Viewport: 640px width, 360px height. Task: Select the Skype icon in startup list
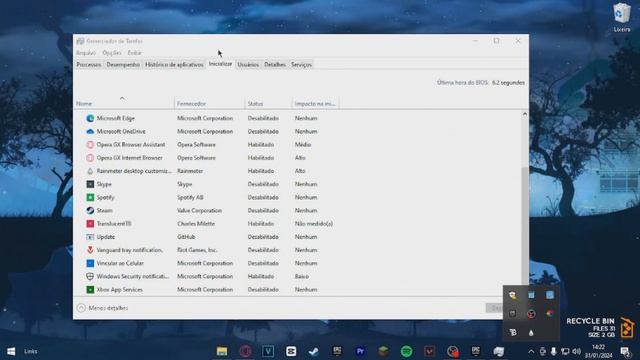click(x=90, y=184)
